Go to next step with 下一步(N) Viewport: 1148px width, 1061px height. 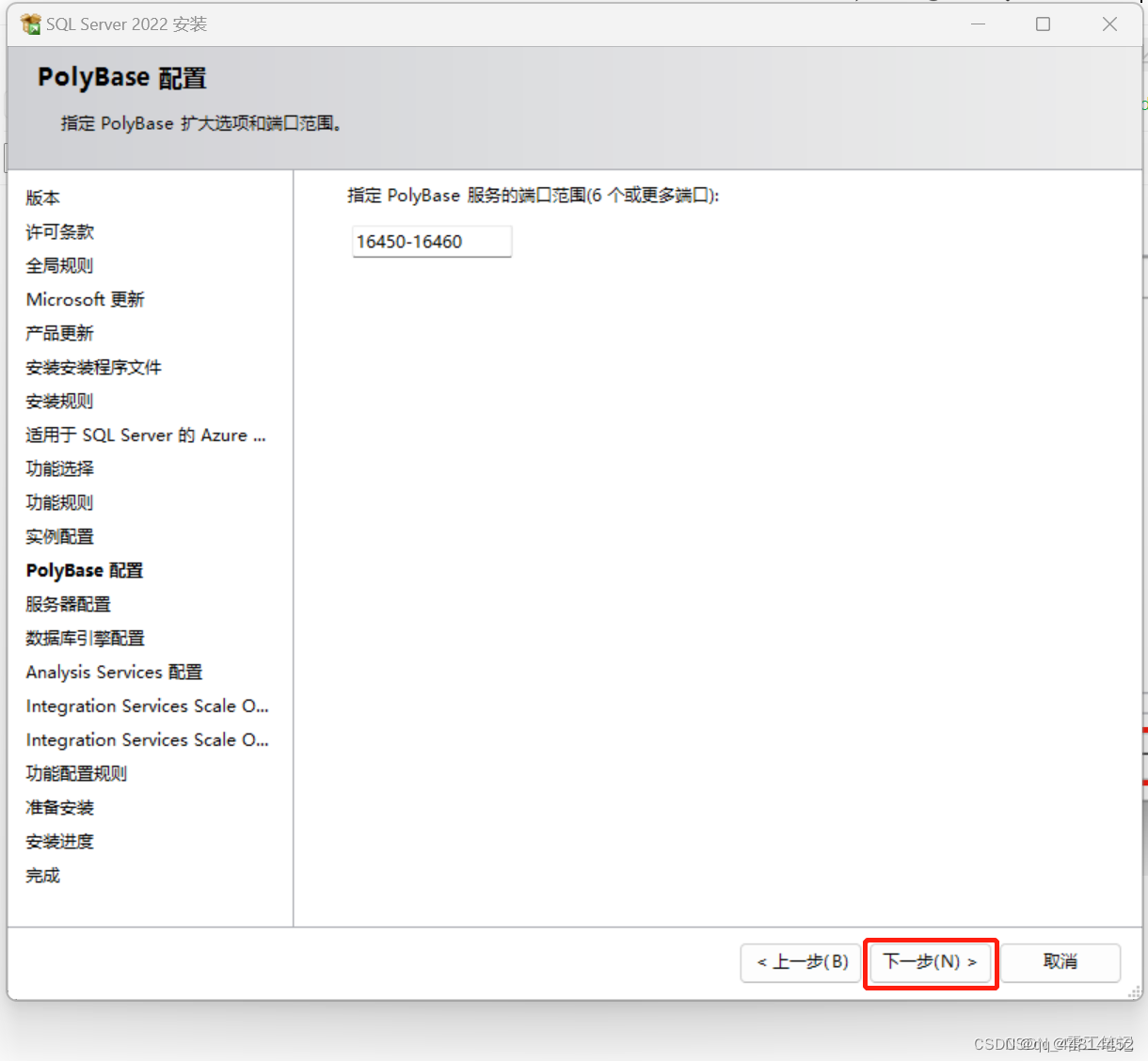[x=930, y=962]
